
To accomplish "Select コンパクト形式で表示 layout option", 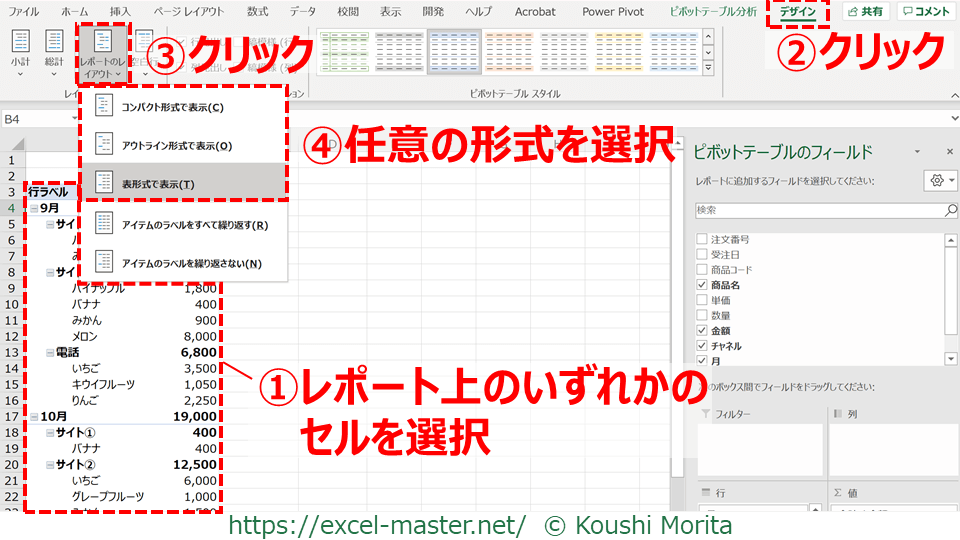I will (x=172, y=107).
